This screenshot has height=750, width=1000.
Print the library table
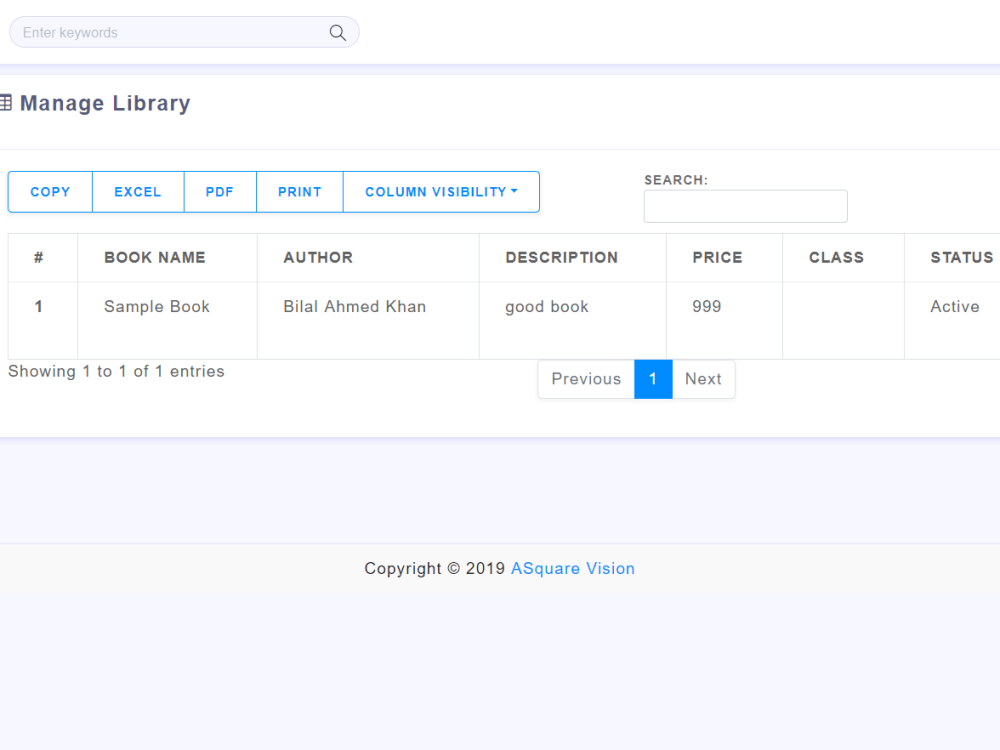(299, 192)
